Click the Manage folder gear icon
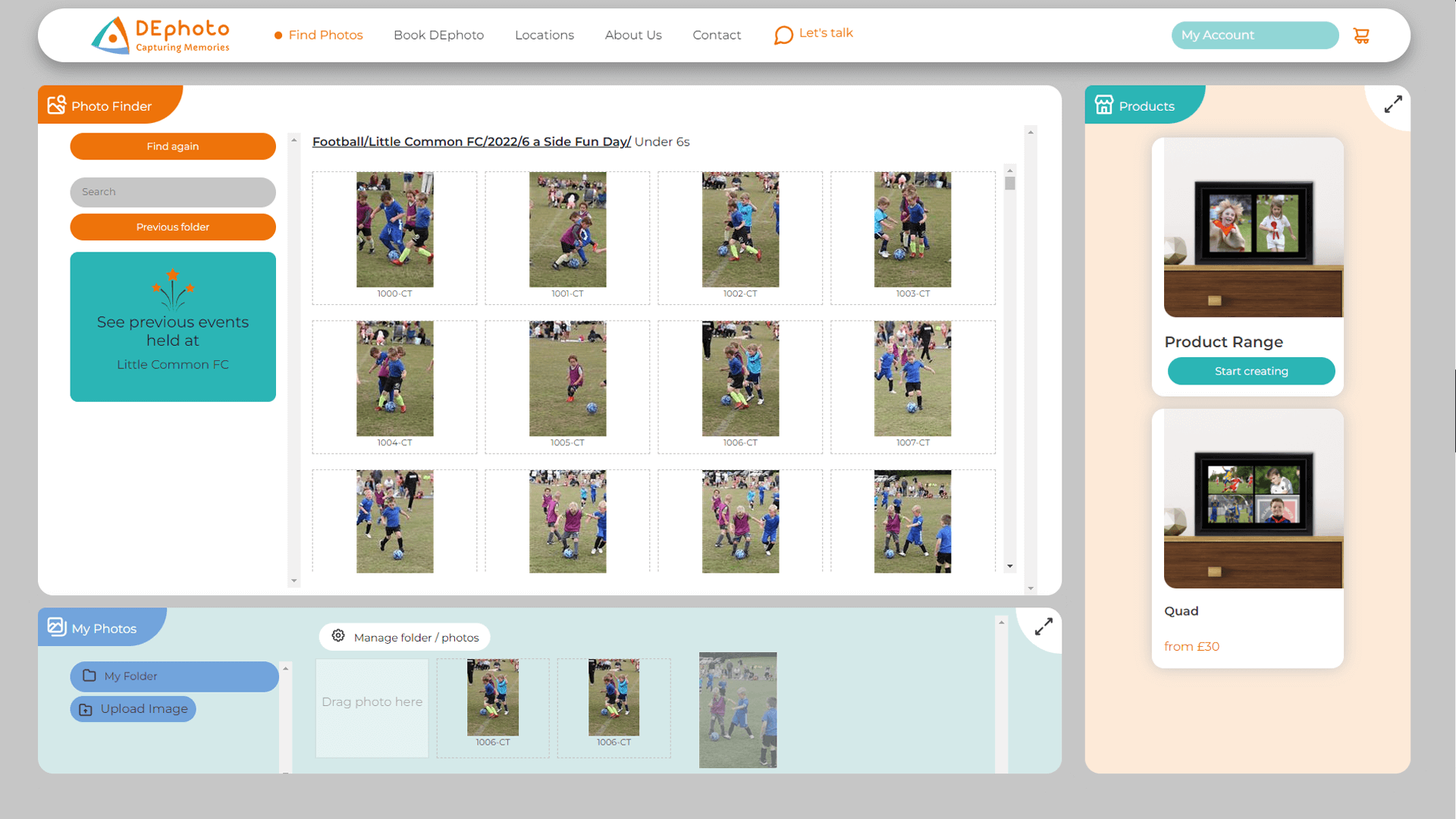 (338, 636)
